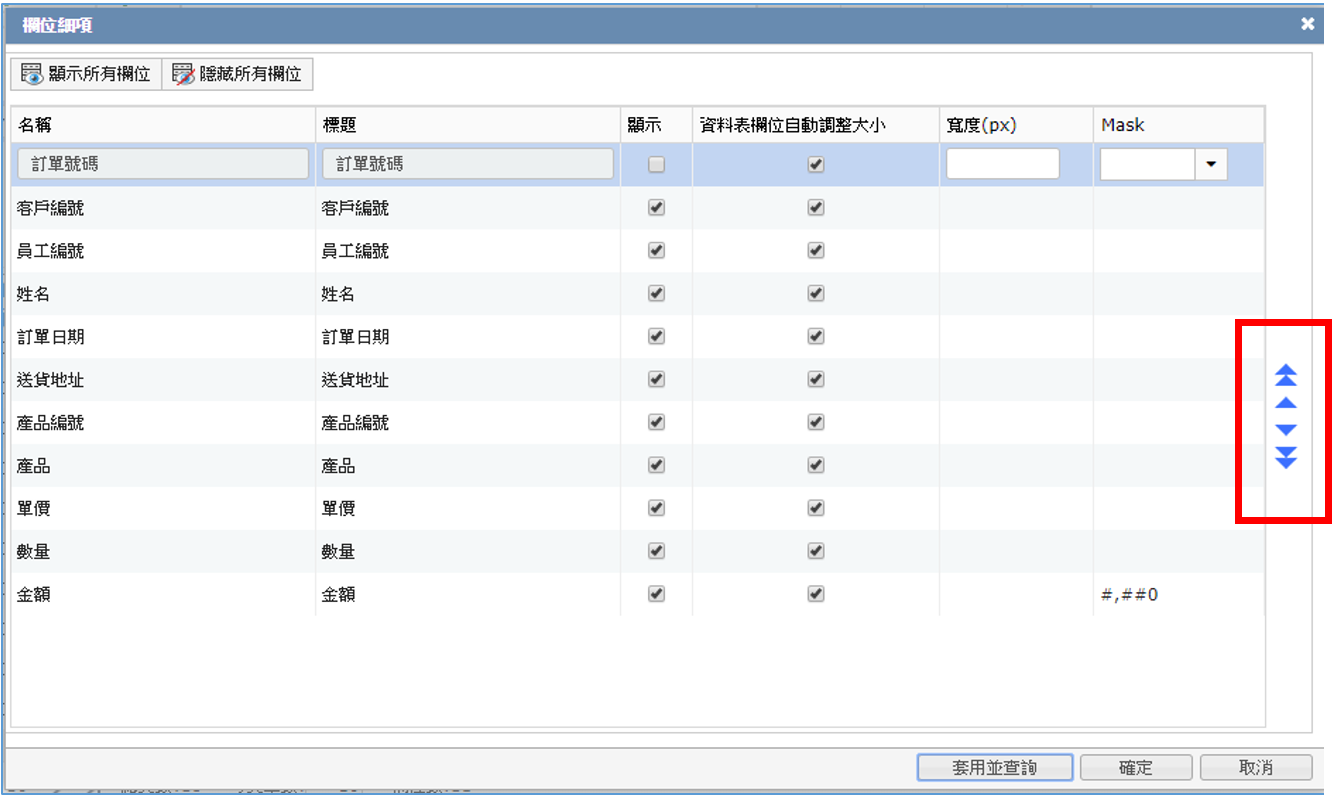Toggle 顯示 checkbox for 訂單號碼 row

pos(656,165)
